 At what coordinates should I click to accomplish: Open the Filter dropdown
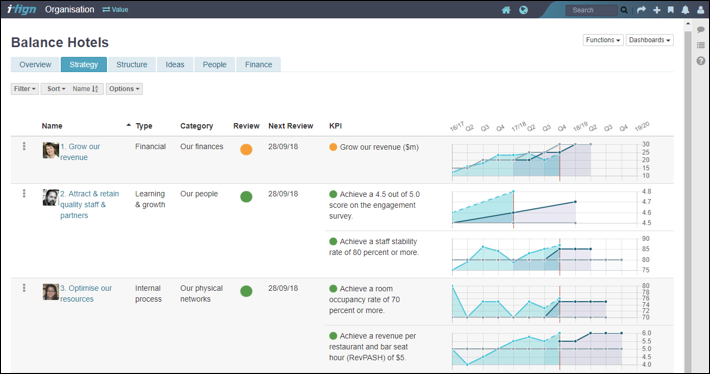24,89
